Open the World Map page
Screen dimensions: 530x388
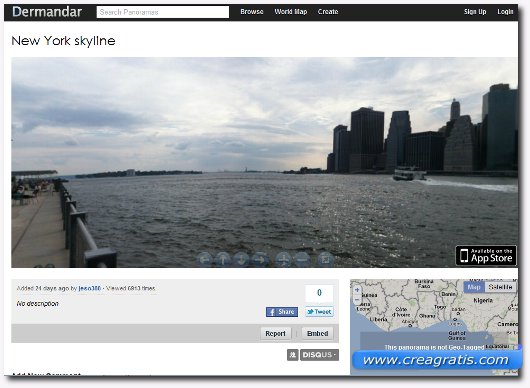[x=291, y=12]
